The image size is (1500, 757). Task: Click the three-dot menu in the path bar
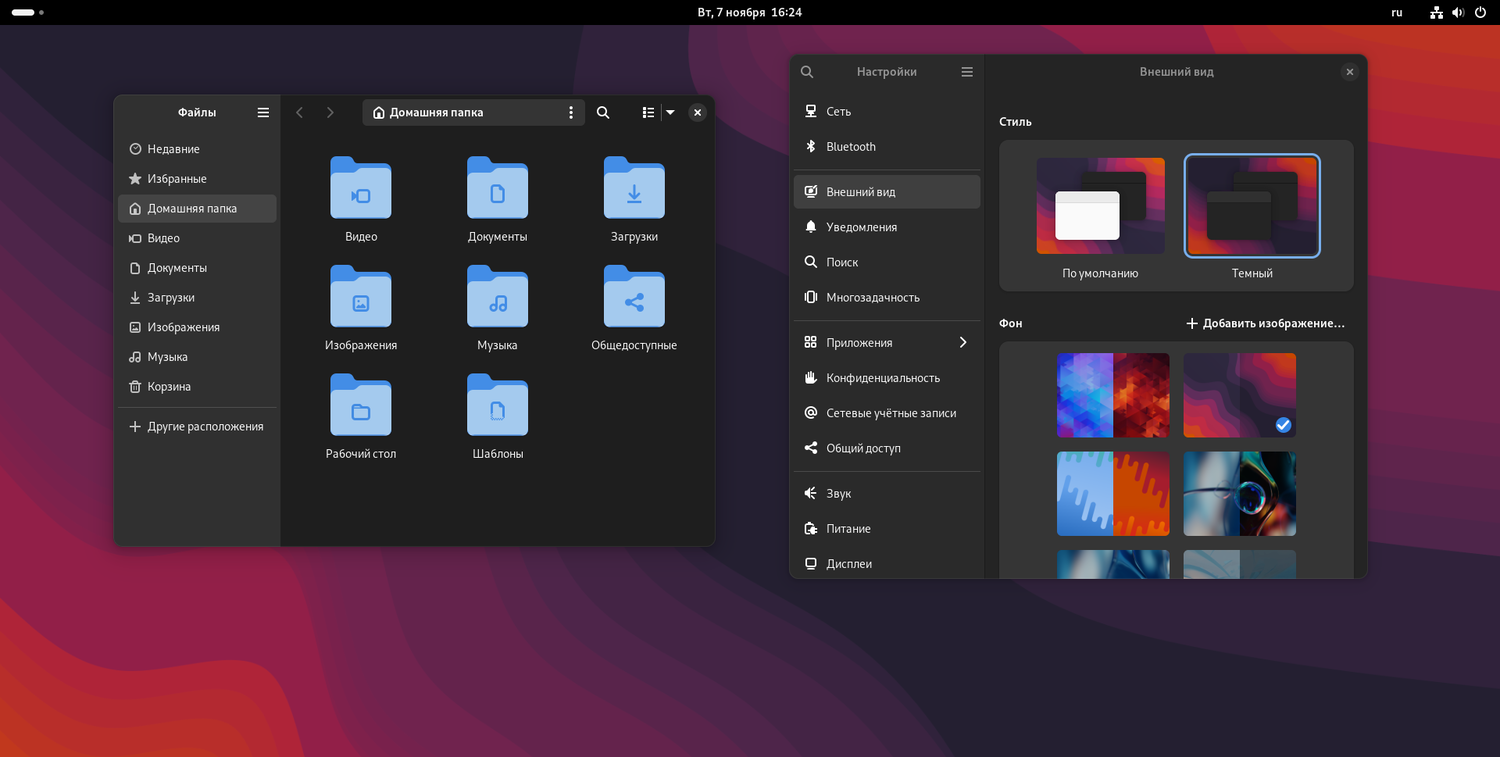pyautogui.click(x=571, y=113)
